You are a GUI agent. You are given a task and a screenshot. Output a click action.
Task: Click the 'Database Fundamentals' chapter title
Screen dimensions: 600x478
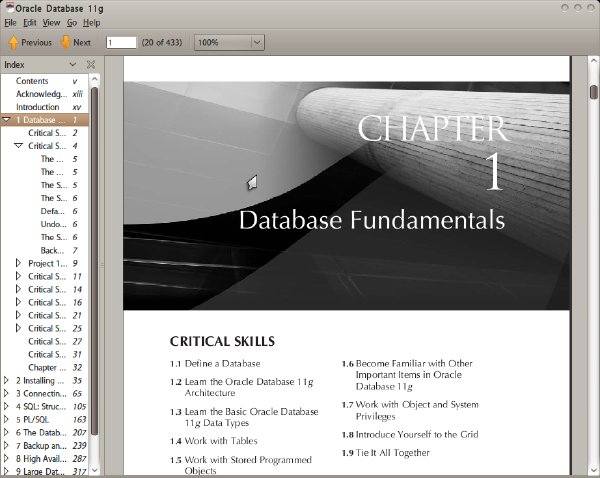coord(372,220)
